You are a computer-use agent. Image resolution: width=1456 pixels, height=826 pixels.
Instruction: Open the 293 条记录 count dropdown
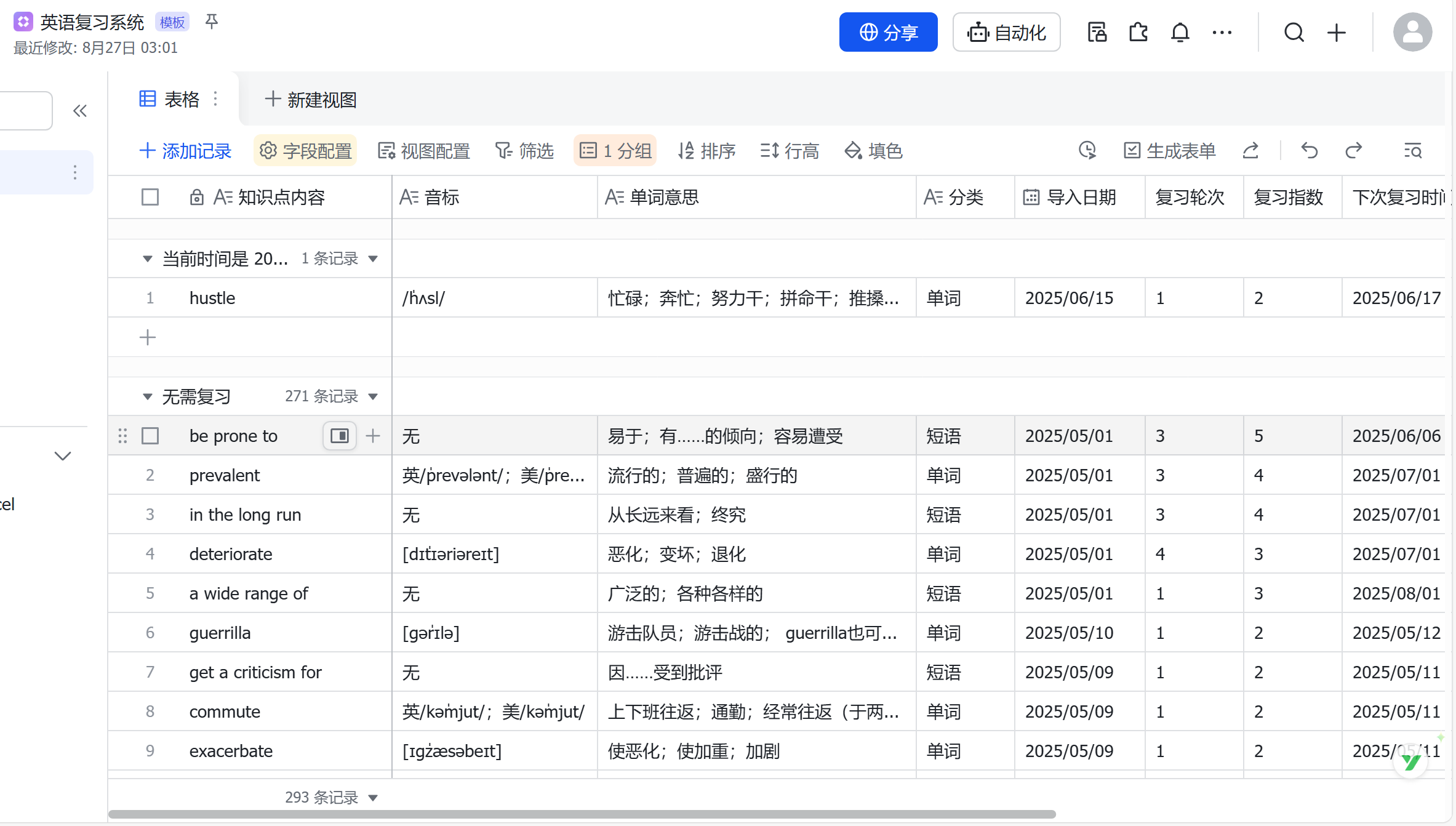tap(374, 797)
